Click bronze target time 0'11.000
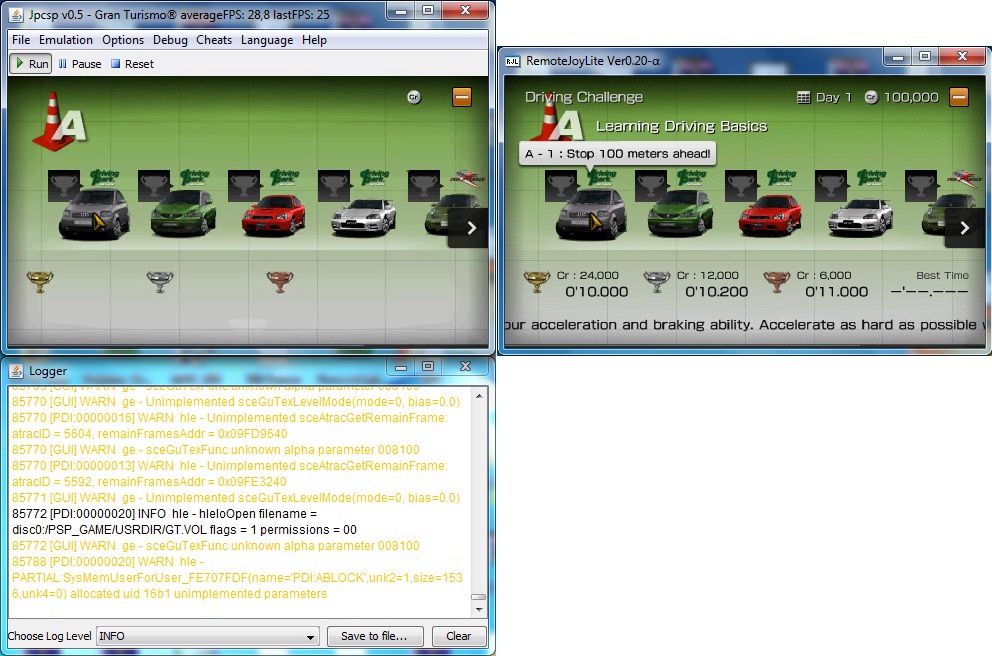Image resolution: width=992 pixels, height=656 pixels. [x=836, y=292]
